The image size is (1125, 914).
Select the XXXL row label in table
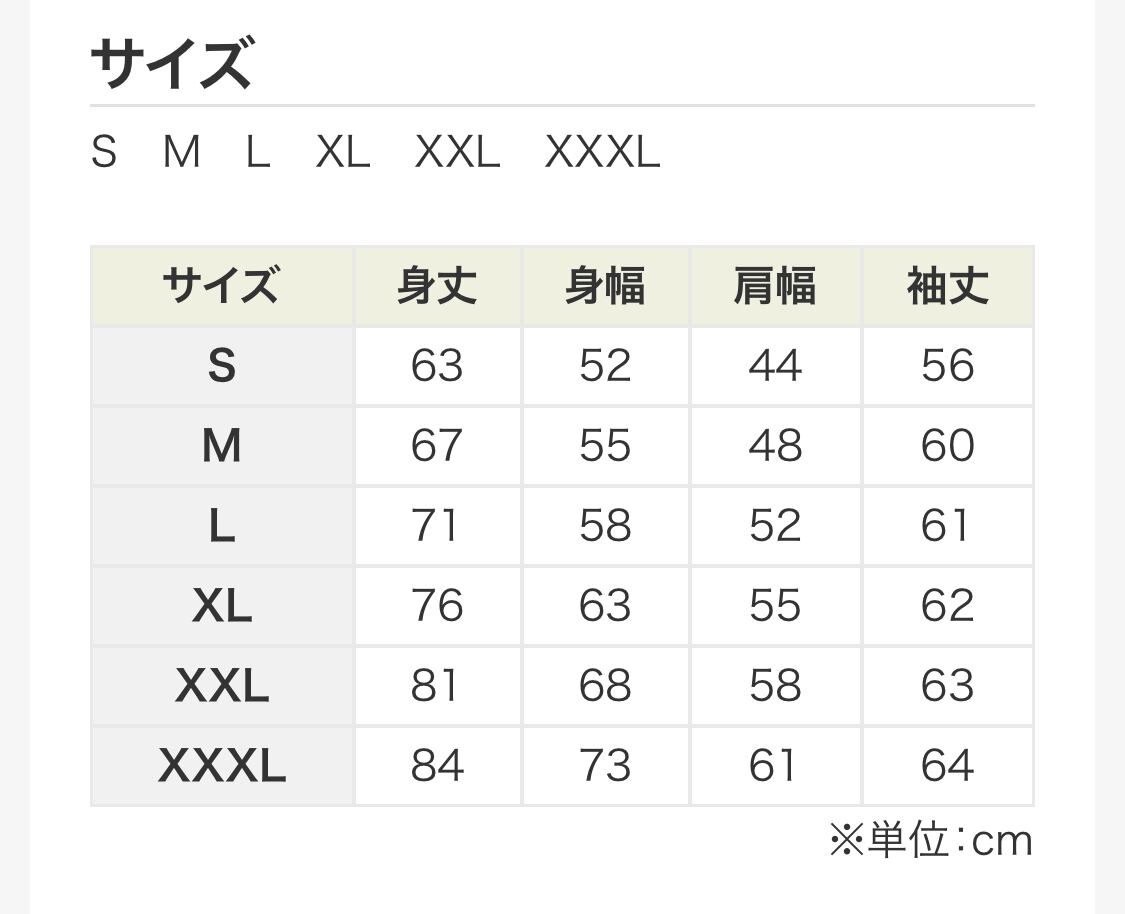click(221, 766)
